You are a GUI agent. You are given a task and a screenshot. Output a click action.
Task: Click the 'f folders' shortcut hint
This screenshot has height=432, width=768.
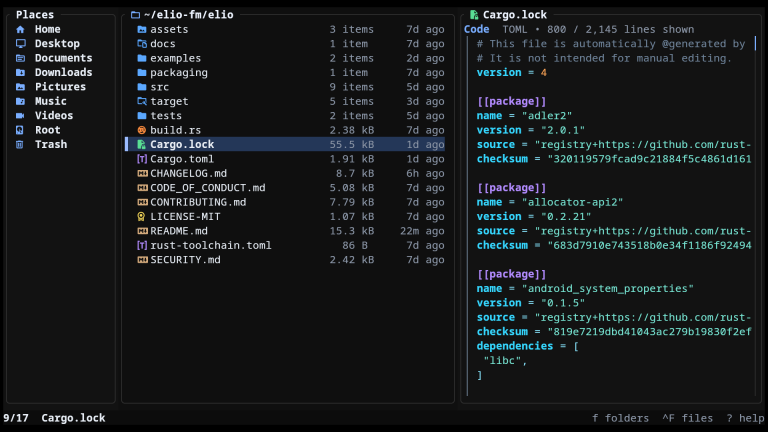(x=620, y=418)
